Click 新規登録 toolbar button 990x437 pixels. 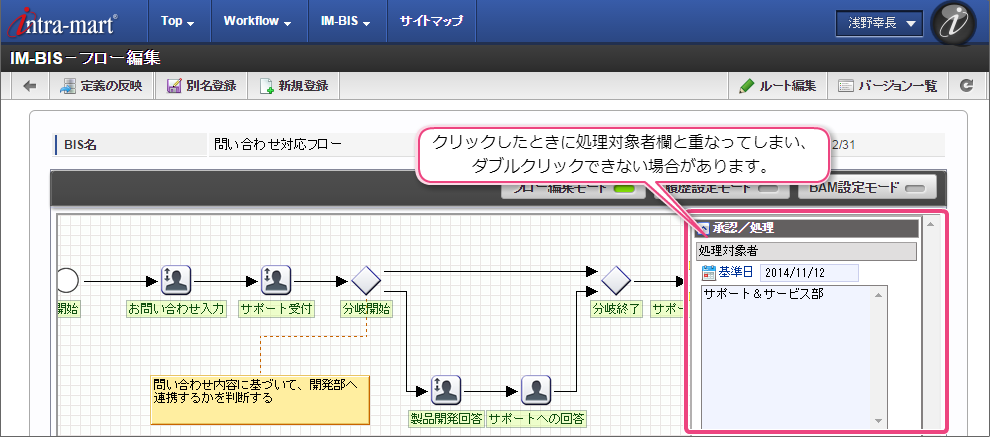point(294,86)
